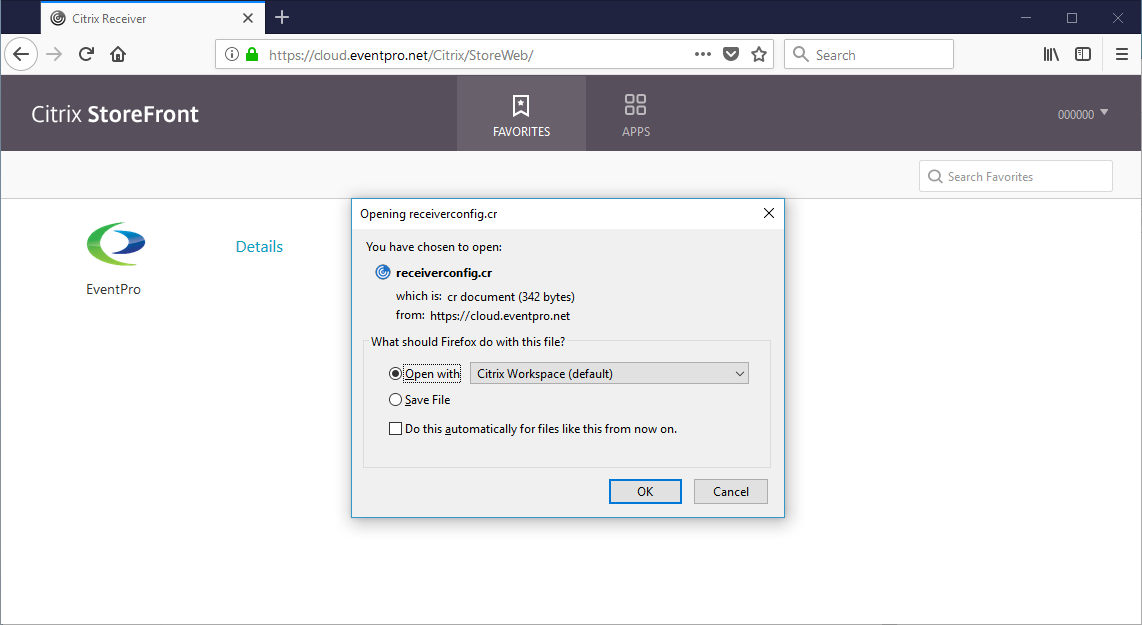Select the Save File radio button
This screenshot has width=1142, height=625.
(x=395, y=400)
